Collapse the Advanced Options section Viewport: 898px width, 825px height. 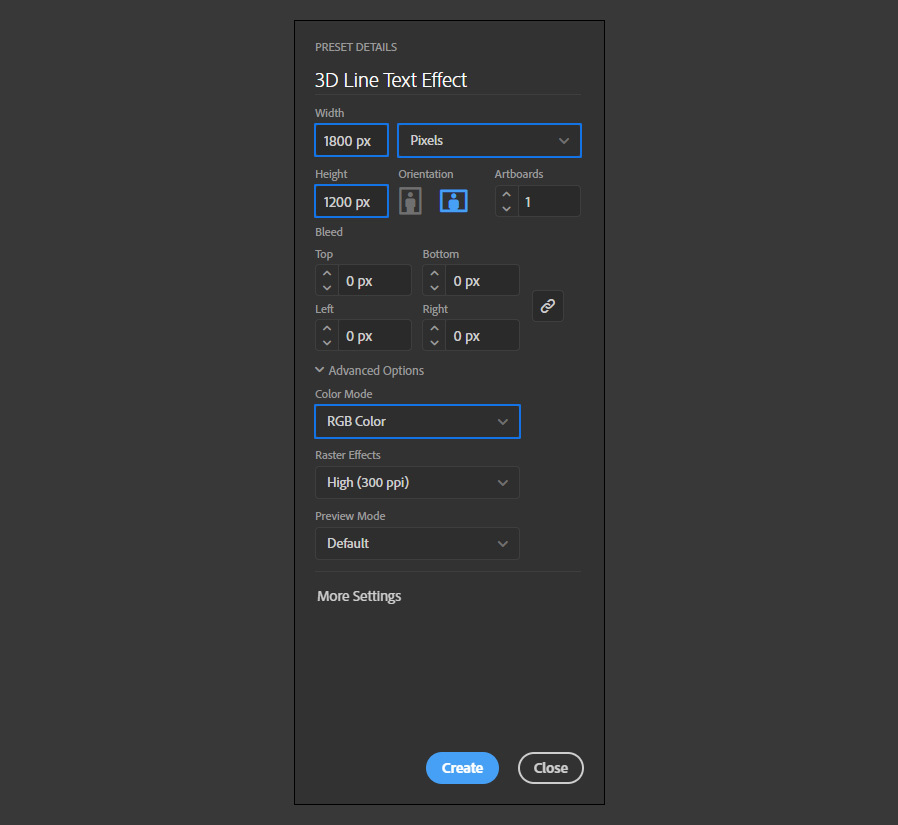(x=369, y=370)
